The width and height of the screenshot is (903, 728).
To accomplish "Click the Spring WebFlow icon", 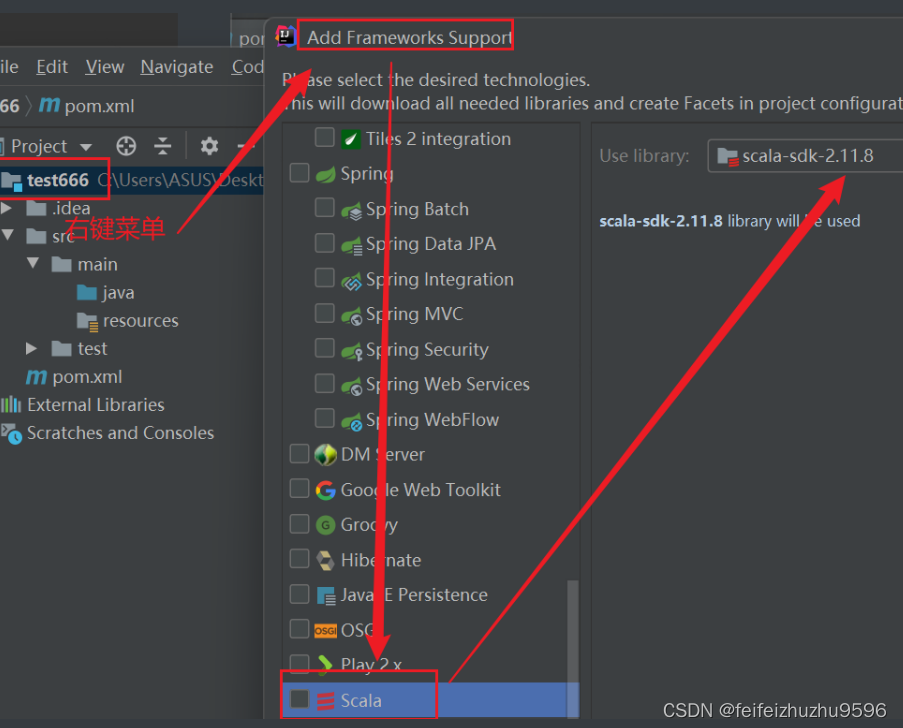I will coord(351,421).
